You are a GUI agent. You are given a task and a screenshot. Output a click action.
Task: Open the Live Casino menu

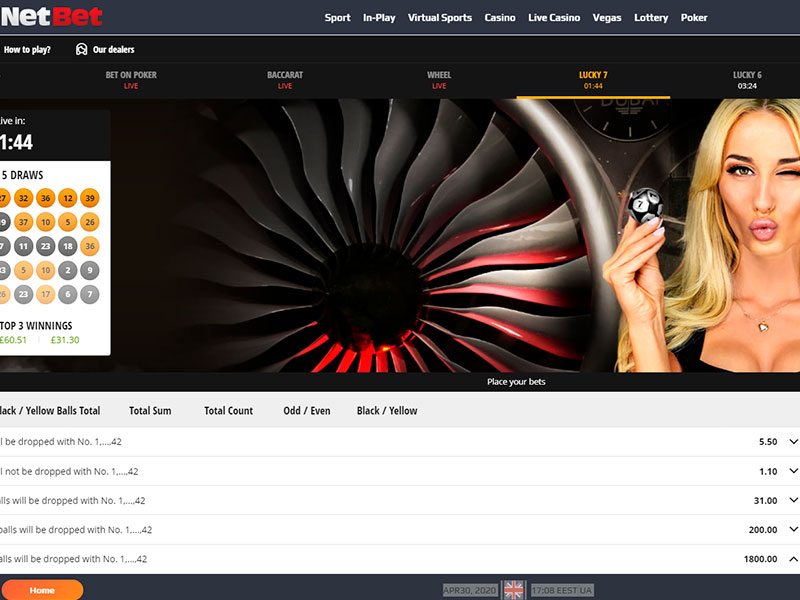[553, 18]
